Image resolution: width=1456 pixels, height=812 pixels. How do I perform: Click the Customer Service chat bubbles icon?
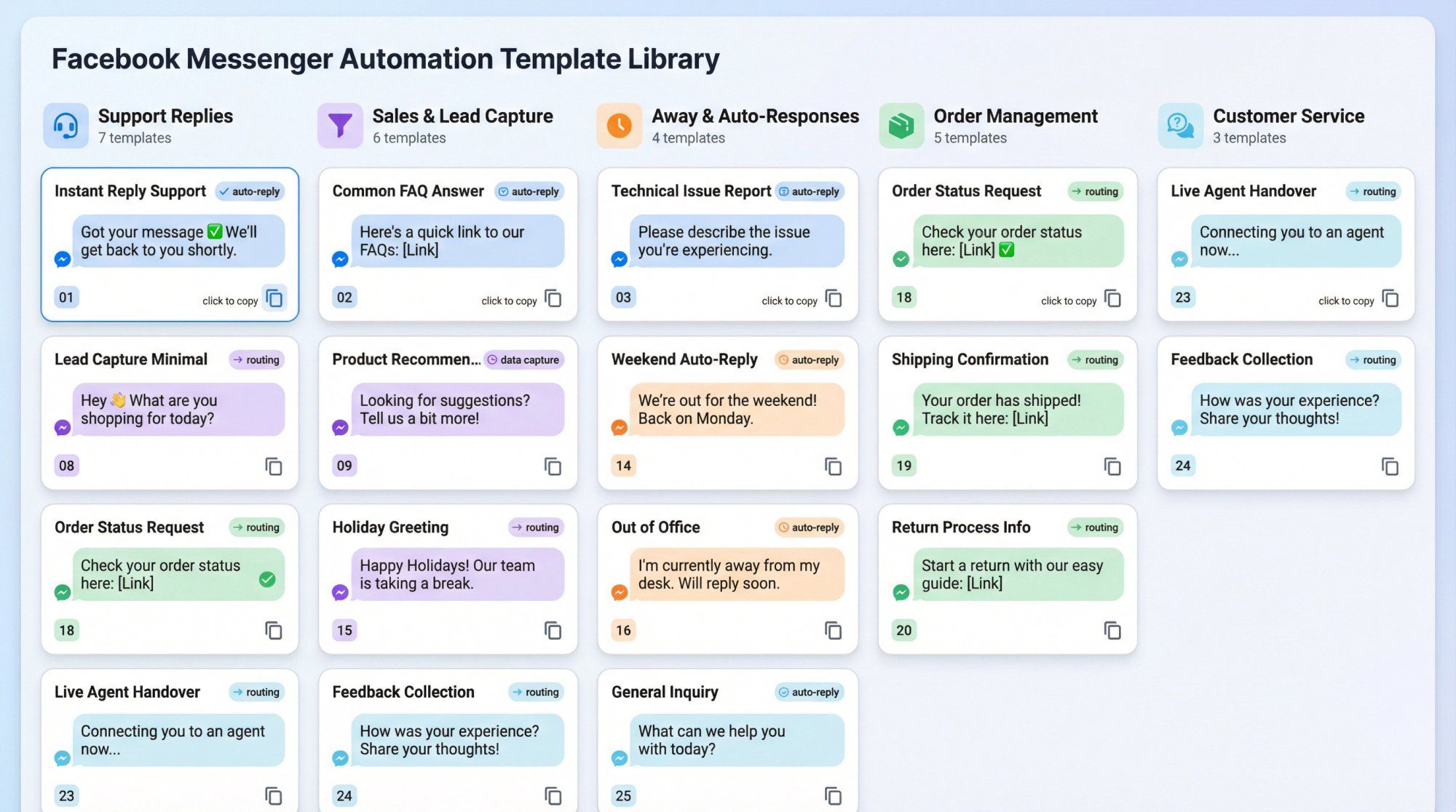click(x=1180, y=126)
